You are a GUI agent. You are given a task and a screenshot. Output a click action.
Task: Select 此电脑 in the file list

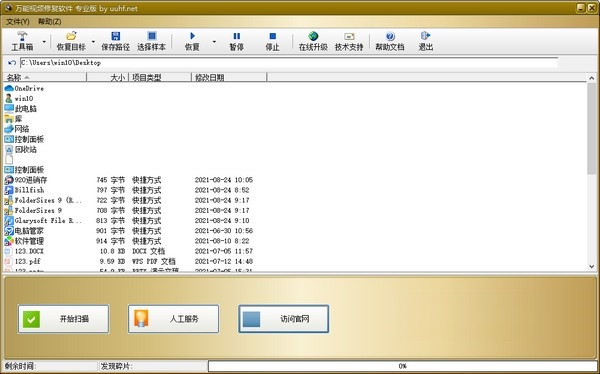(x=21, y=109)
